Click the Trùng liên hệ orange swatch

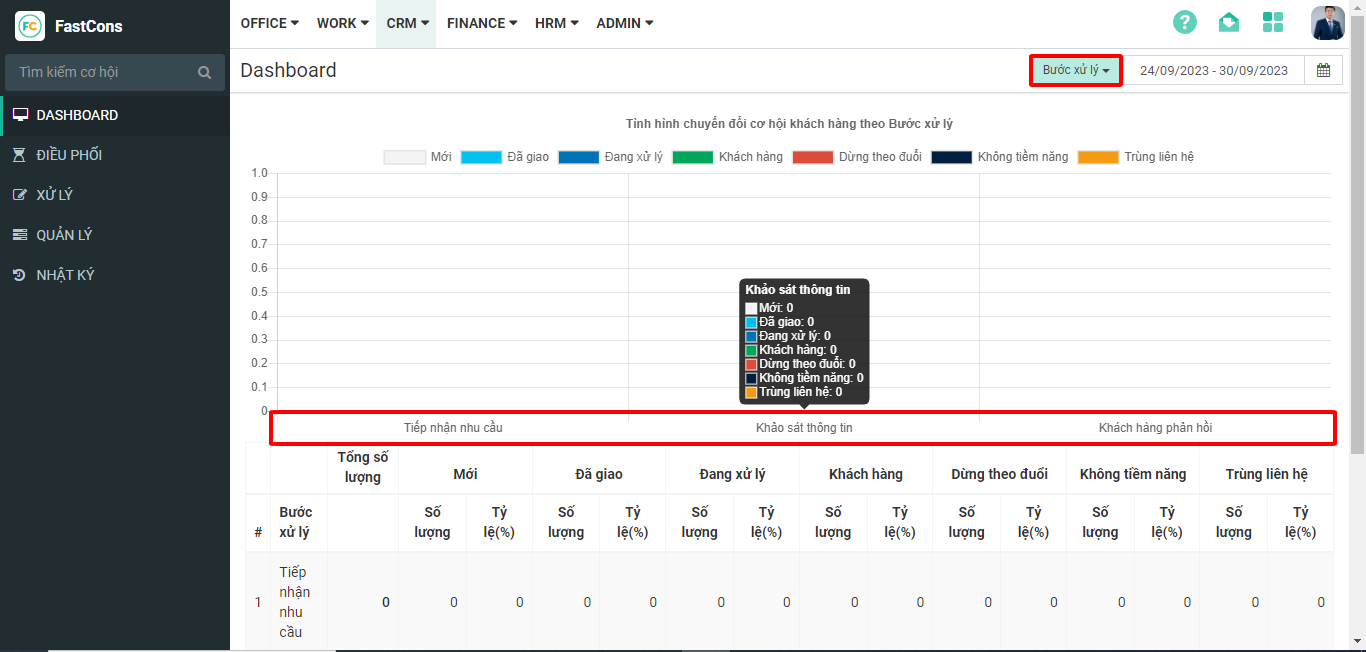pyautogui.click(x=1098, y=157)
